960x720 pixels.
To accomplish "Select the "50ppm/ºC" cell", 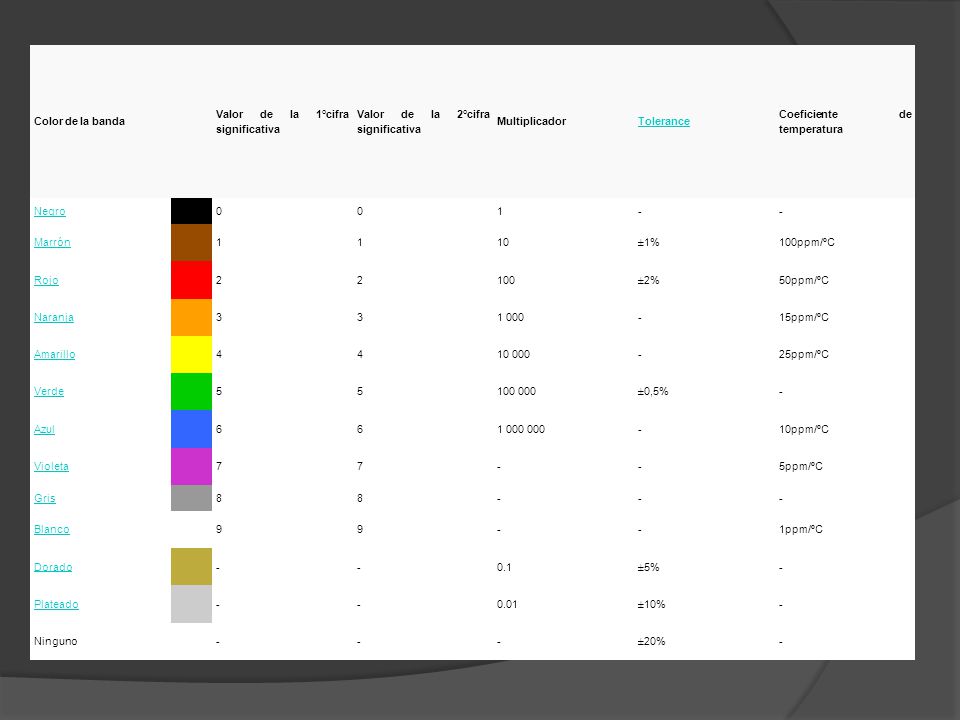I will pyautogui.click(x=803, y=280).
